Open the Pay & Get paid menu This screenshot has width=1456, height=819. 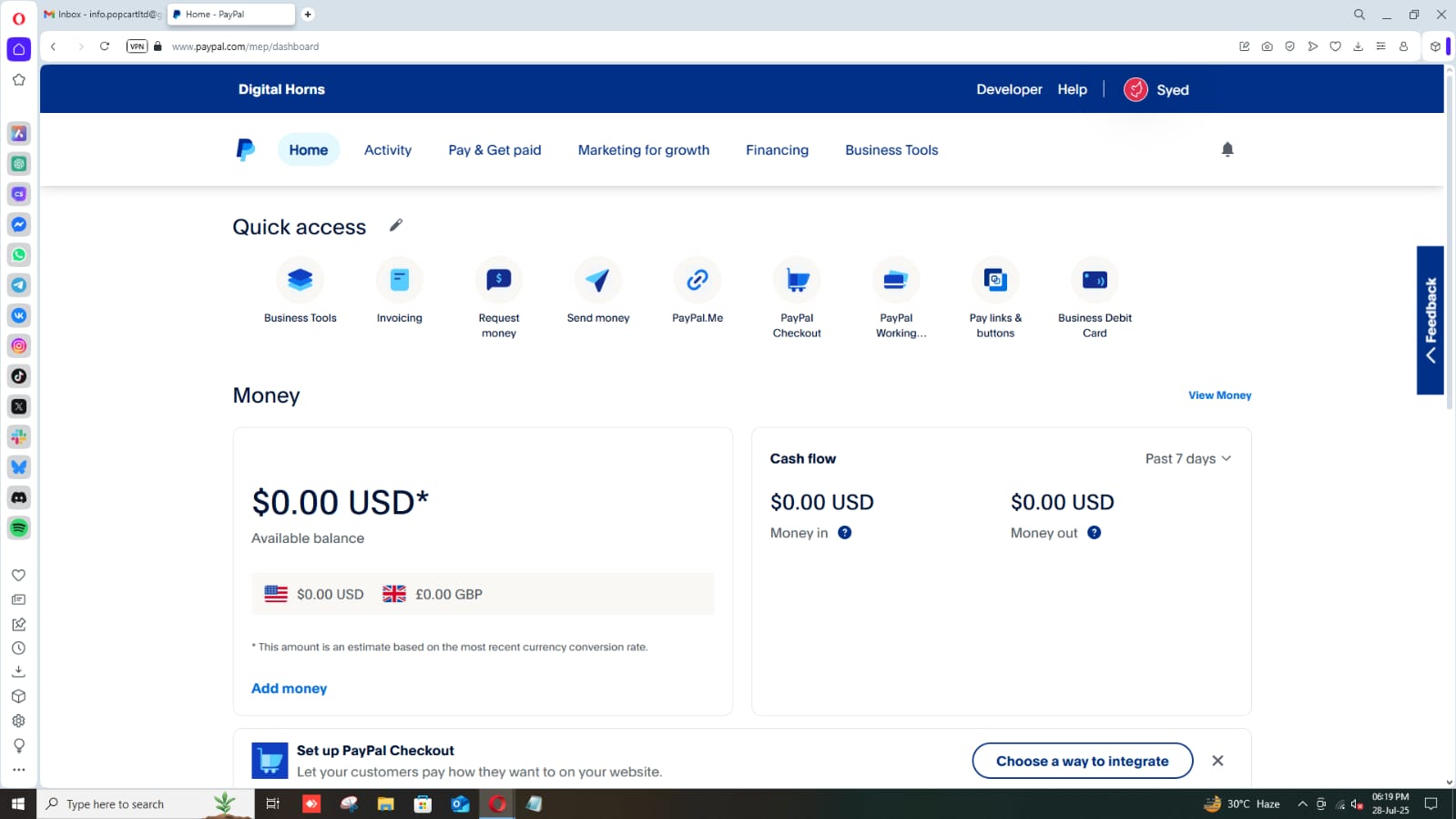coord(494,150)
